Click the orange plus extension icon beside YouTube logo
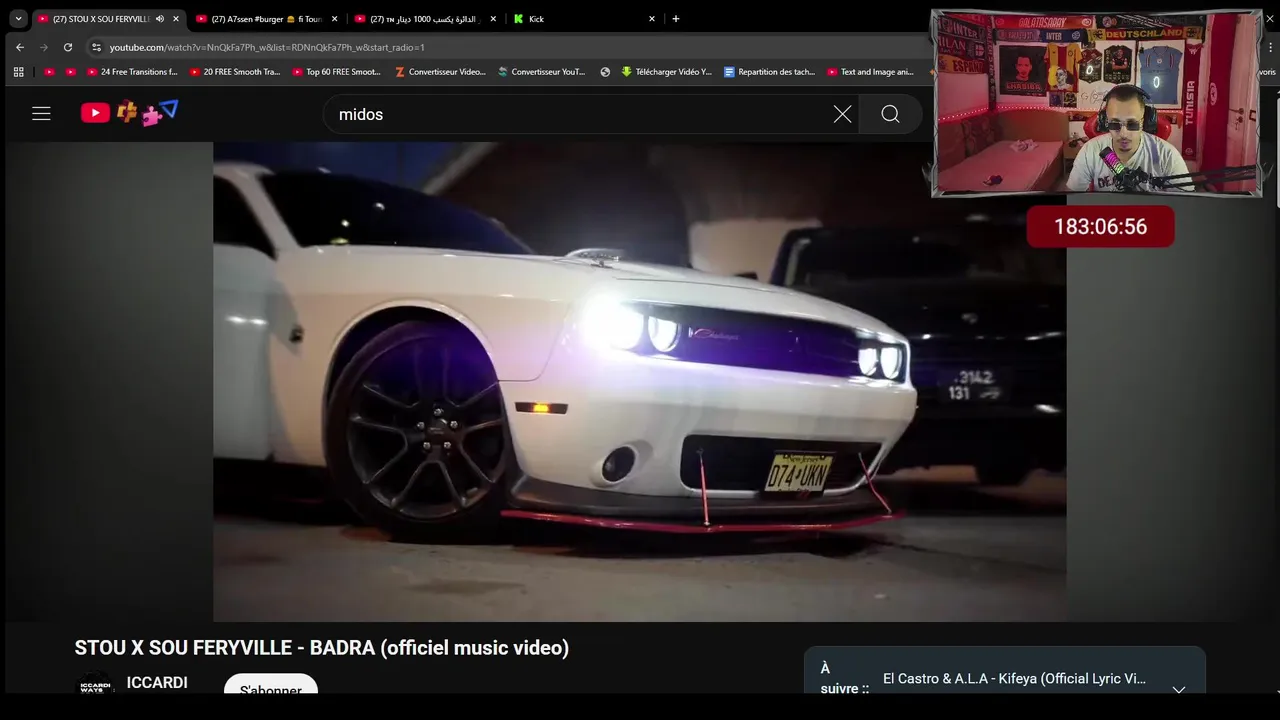 pyautogui.click(x=127, y=112)
